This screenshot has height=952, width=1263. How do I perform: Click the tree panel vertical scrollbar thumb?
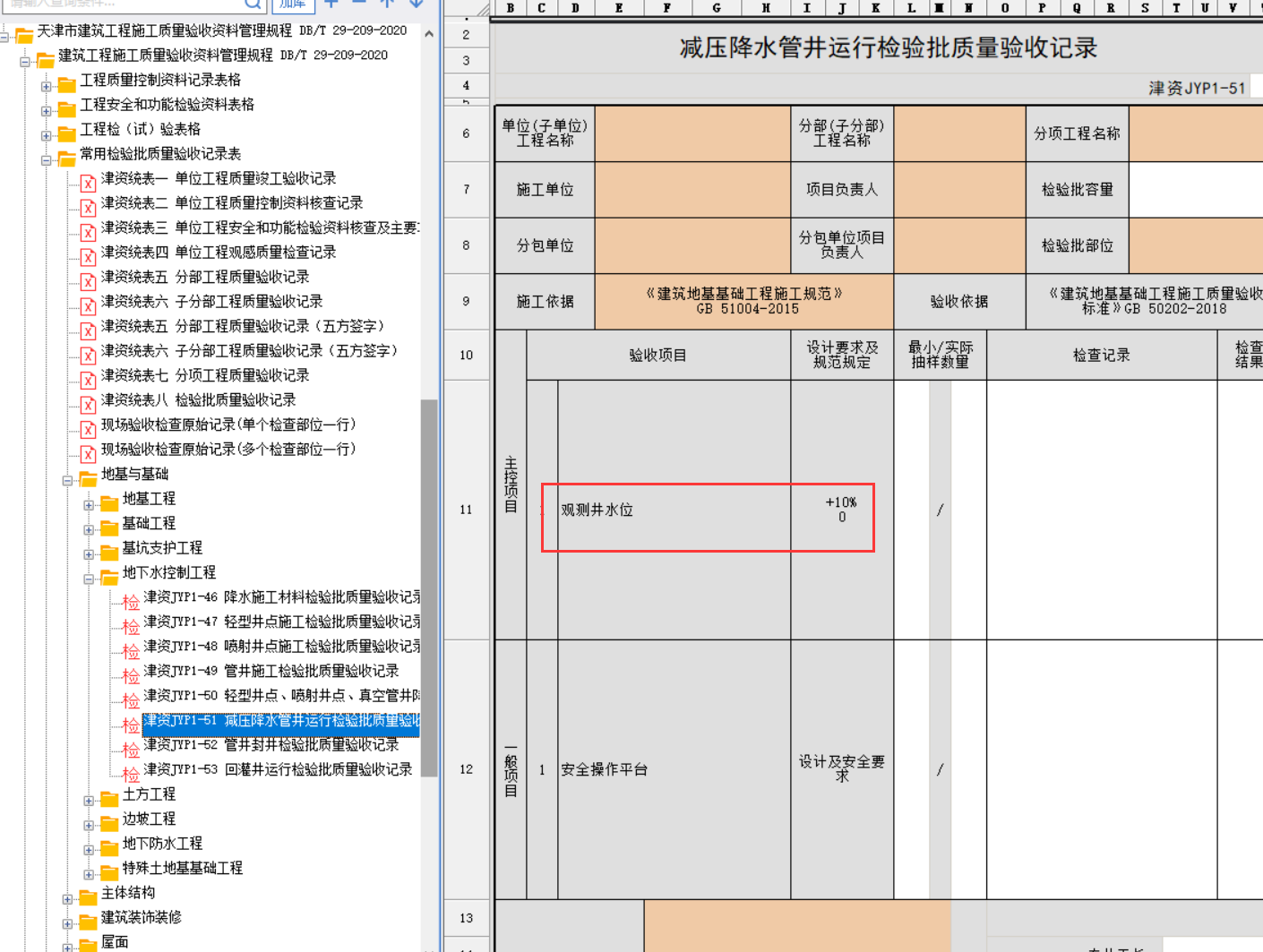(429, 587)
